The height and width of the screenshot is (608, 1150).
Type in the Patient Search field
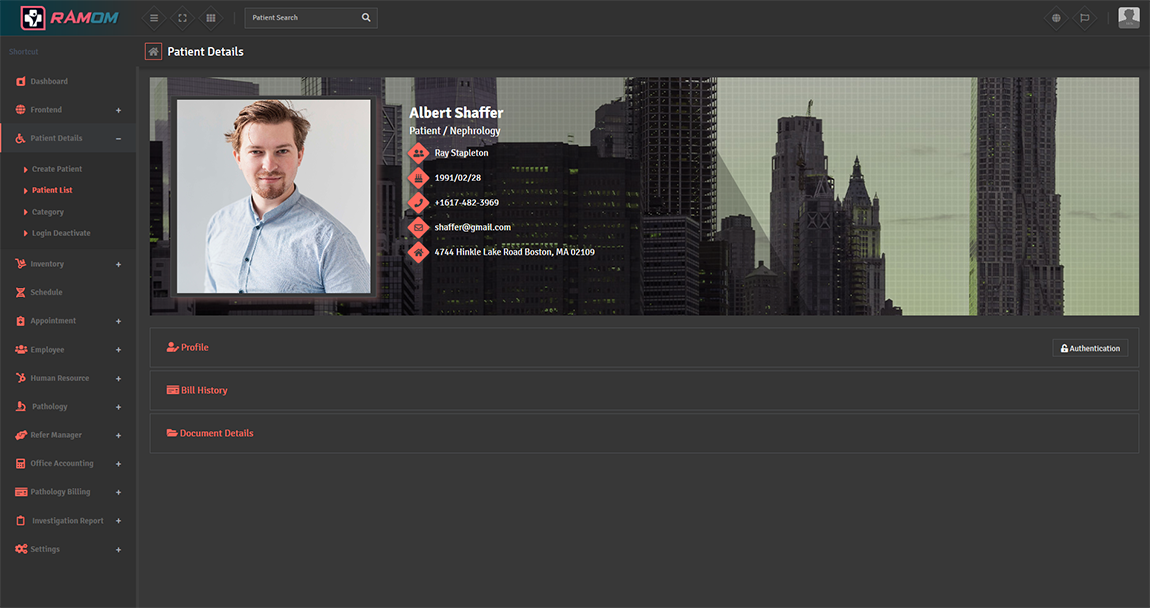[x=300, y=18]
